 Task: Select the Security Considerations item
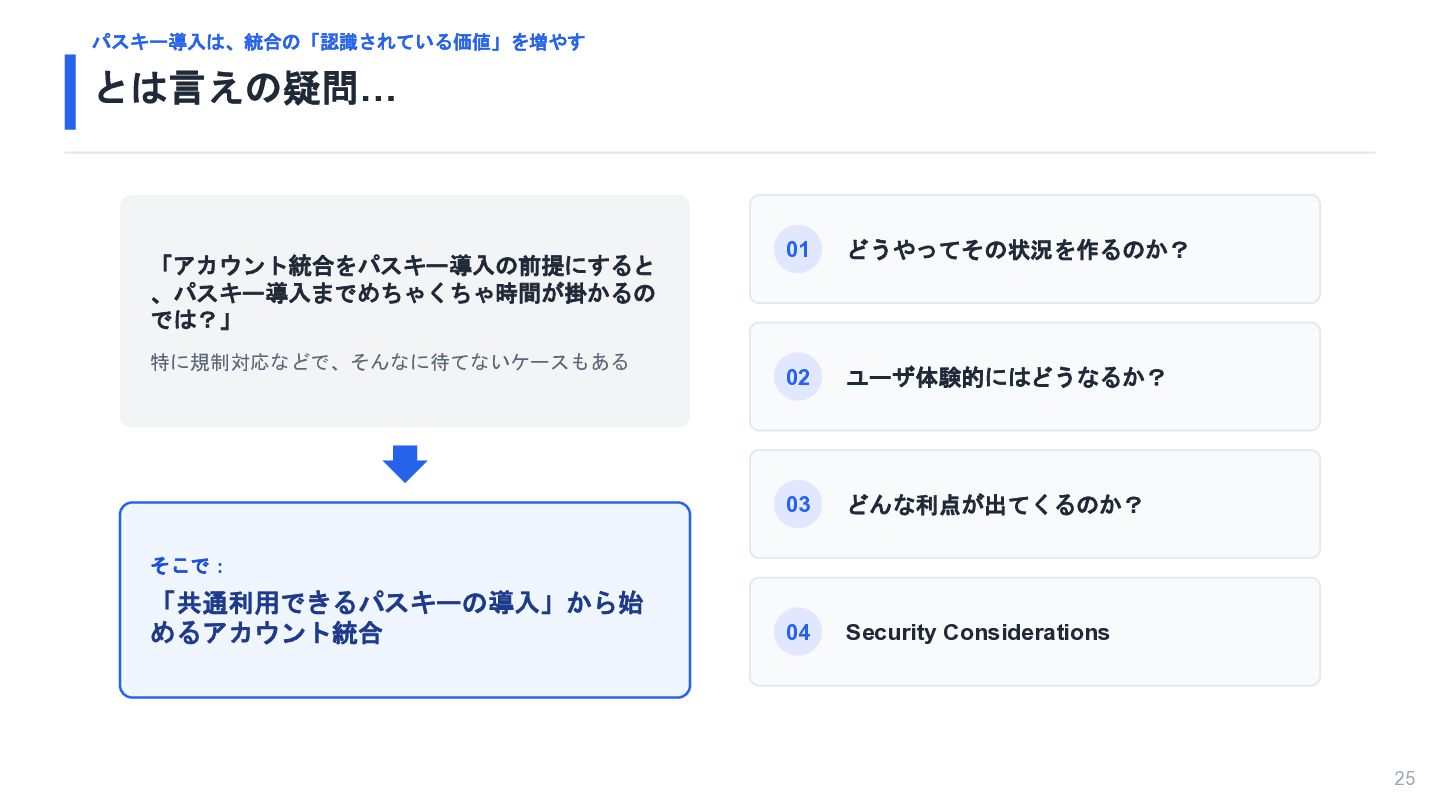[1035, 632]
